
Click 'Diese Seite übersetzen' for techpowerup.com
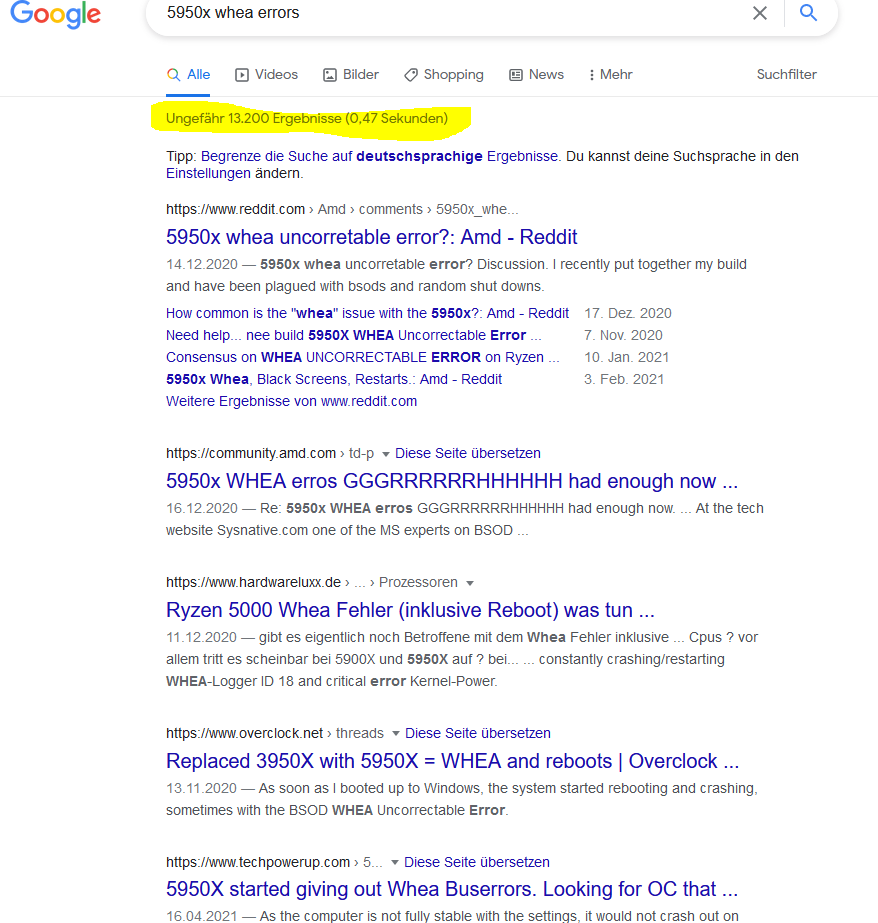(x=477, y=862)
